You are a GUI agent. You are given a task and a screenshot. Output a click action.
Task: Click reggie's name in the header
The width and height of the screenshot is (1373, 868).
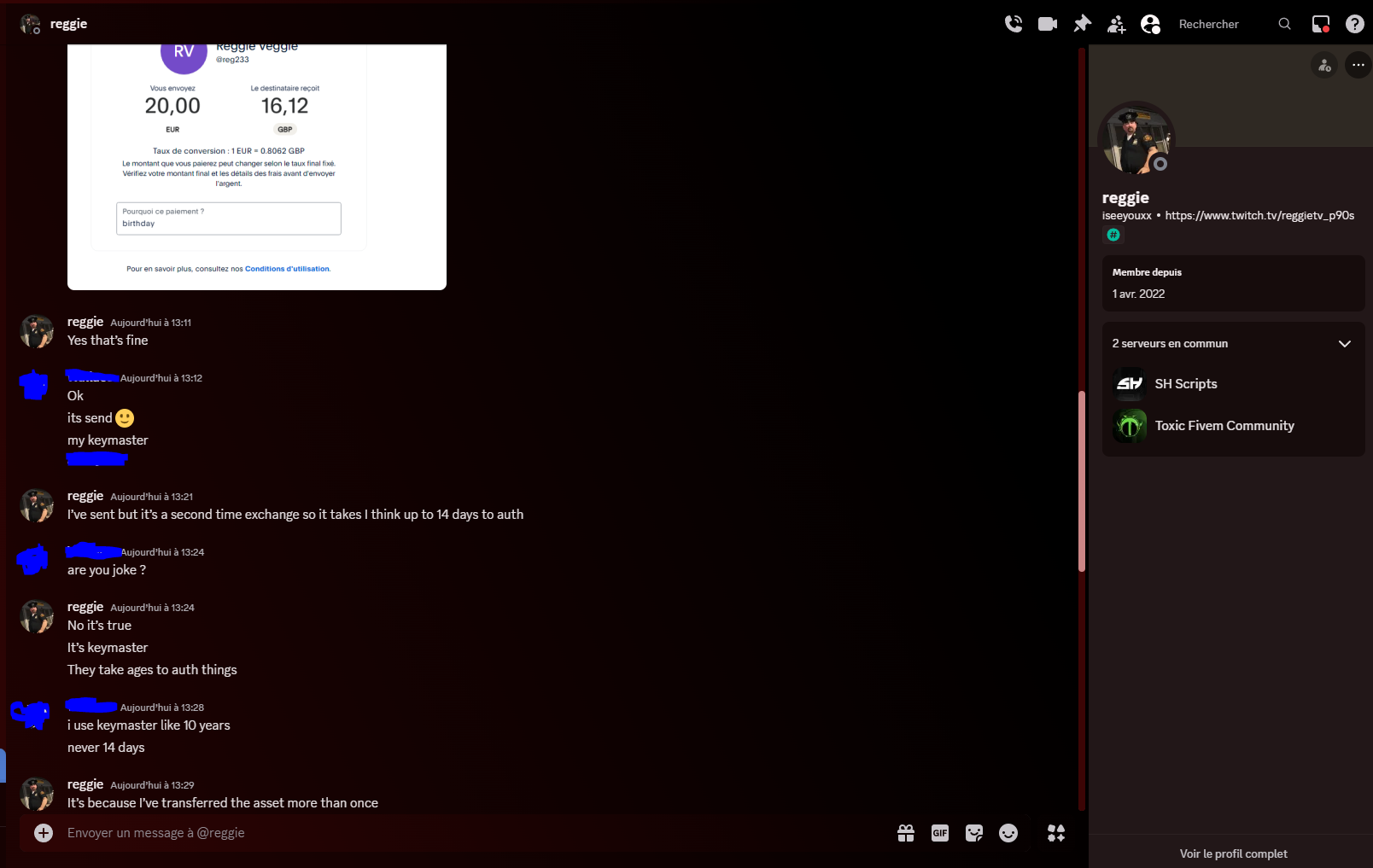68,24
